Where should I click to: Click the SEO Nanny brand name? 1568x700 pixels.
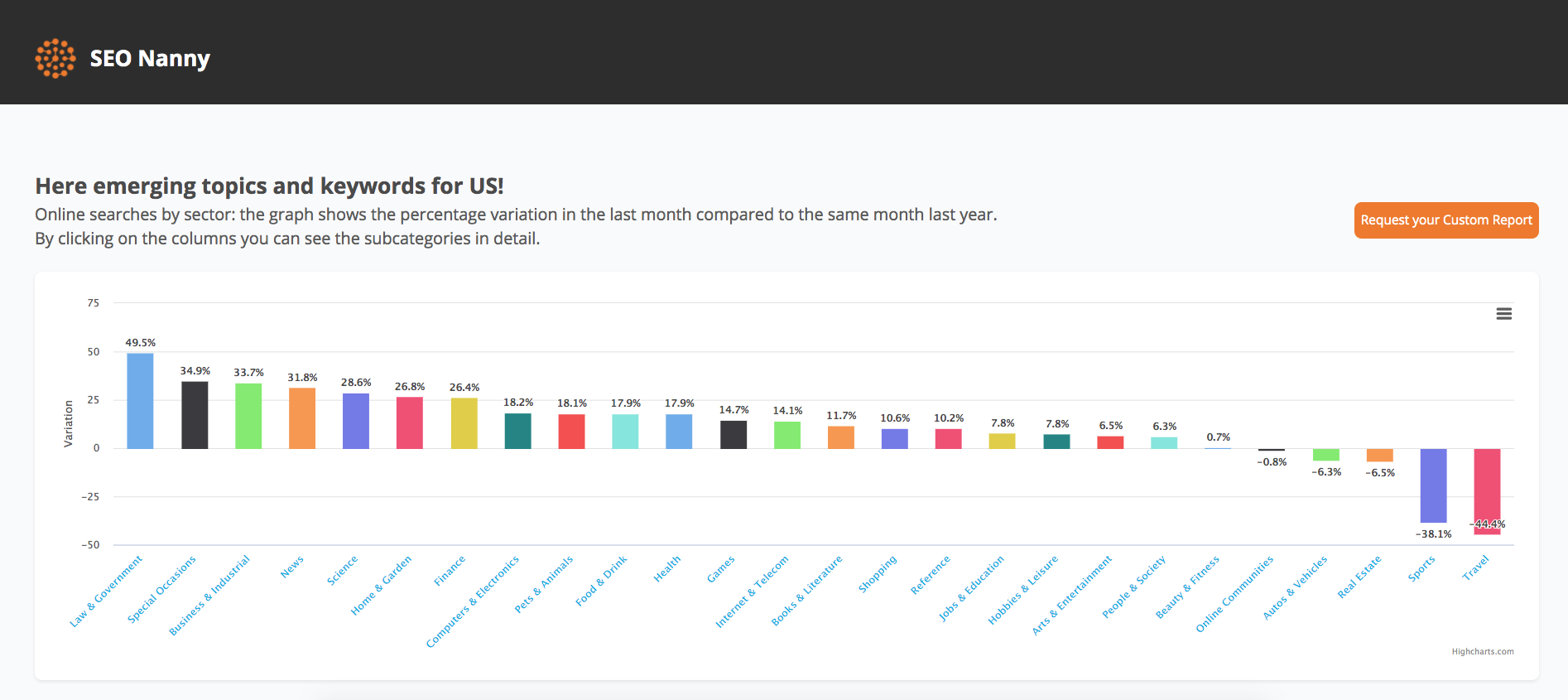coord(150,59)
